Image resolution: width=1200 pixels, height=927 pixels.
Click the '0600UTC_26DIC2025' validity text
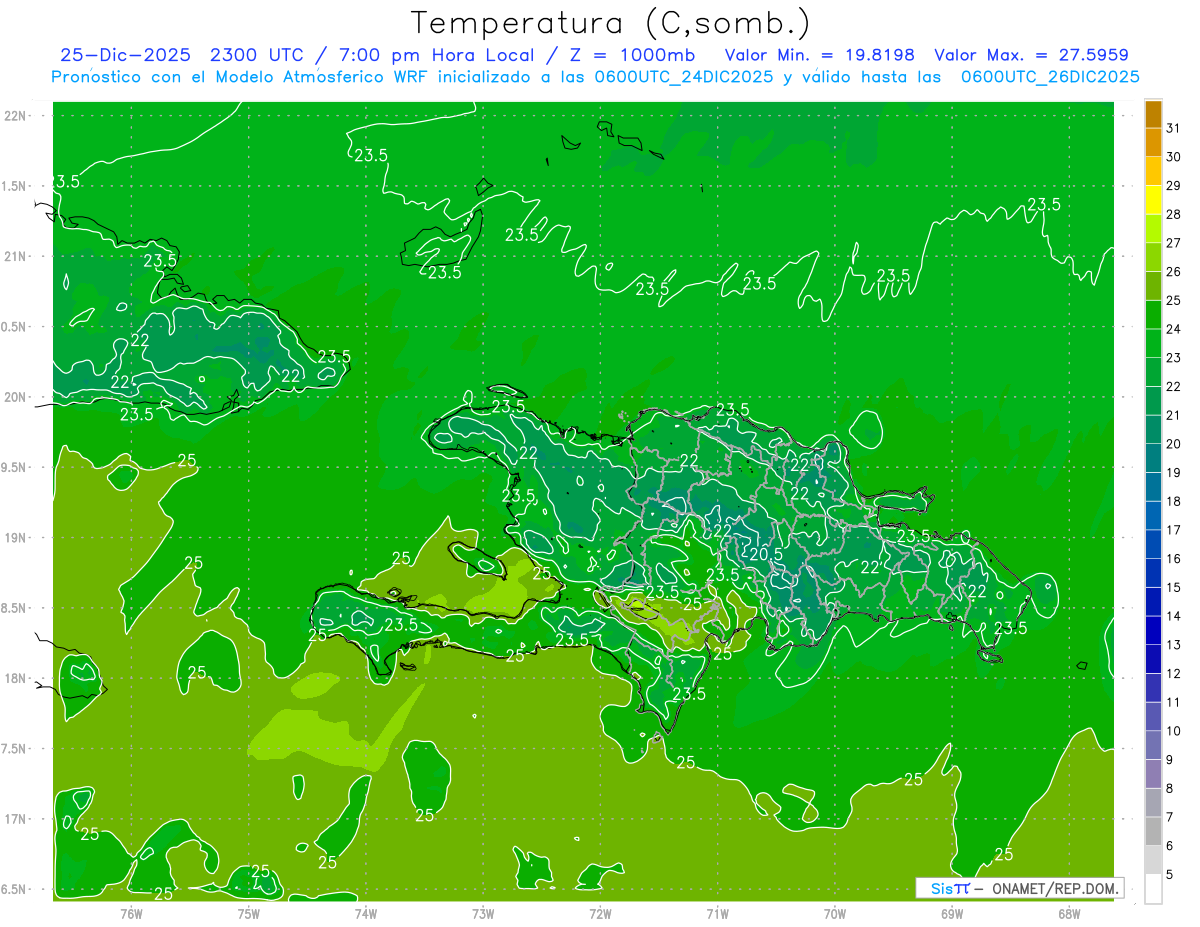coord(1050,77)
